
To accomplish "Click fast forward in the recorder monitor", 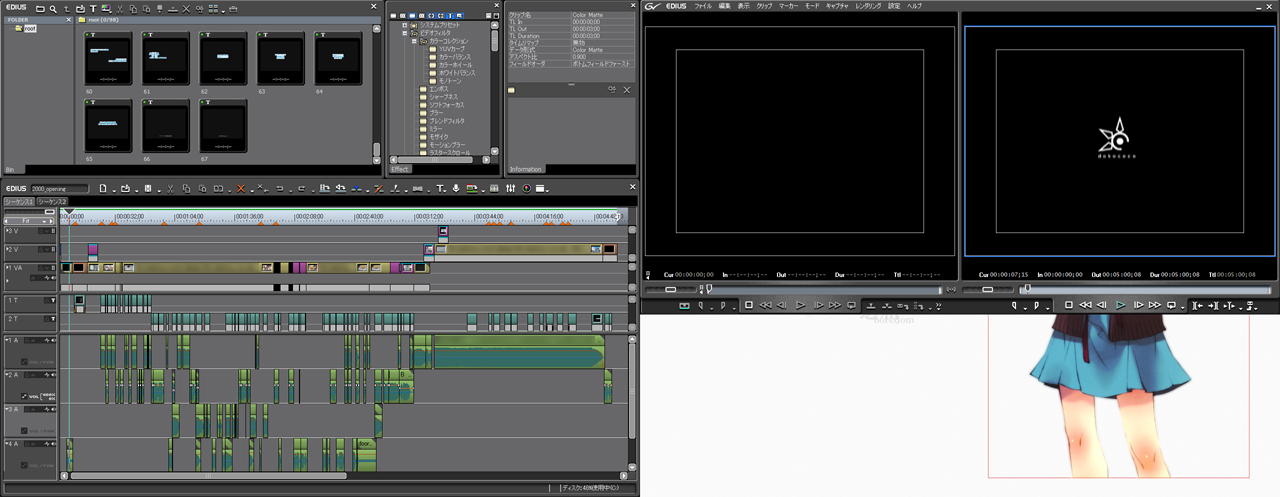I will click(x=1154, y=304).
